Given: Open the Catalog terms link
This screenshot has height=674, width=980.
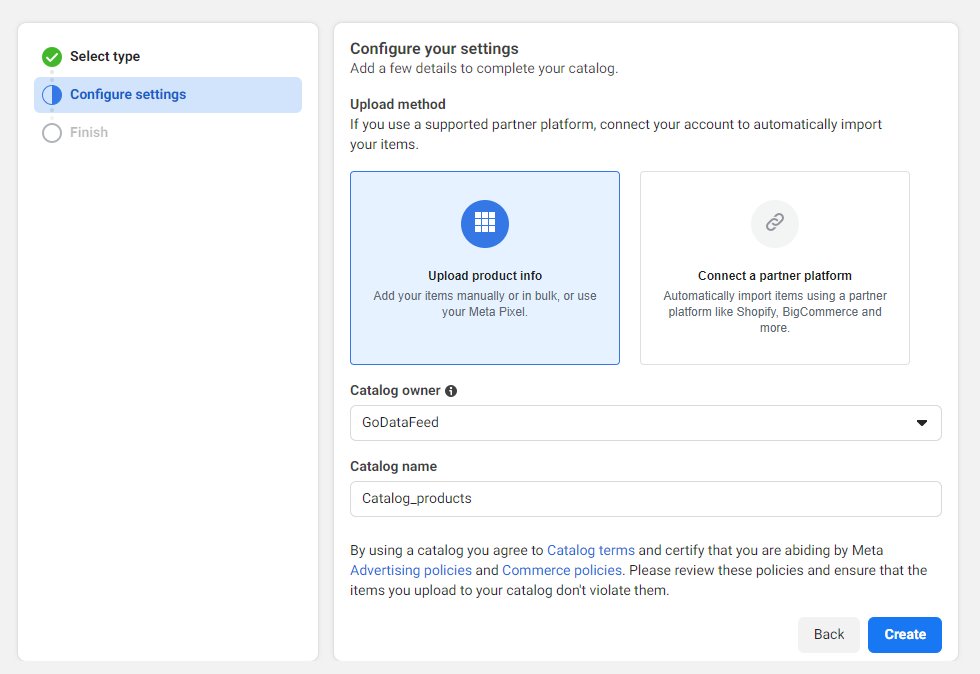Looking at the screenshot, I should click(591, 550).
